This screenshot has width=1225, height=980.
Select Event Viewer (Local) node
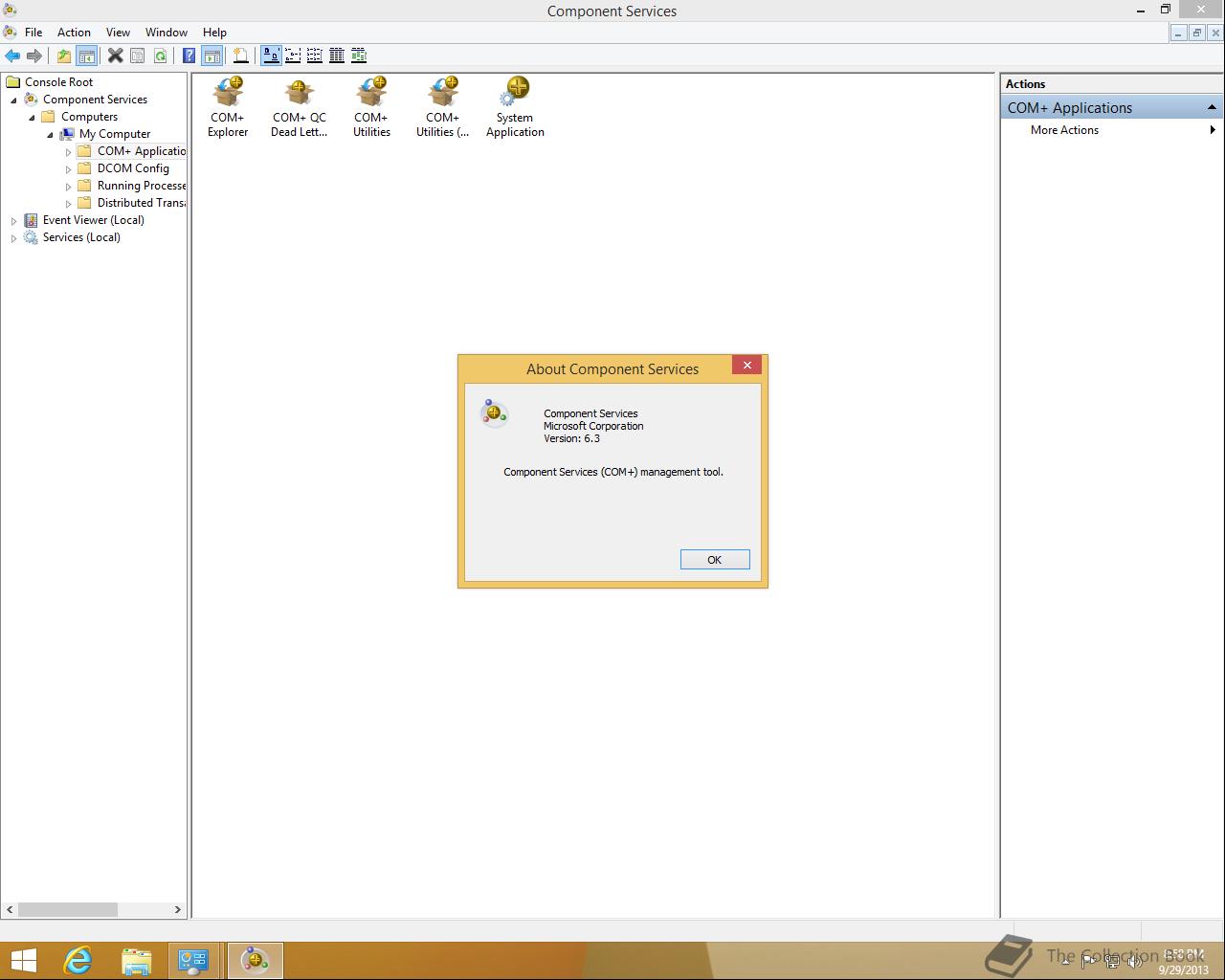tap(93, 220)
